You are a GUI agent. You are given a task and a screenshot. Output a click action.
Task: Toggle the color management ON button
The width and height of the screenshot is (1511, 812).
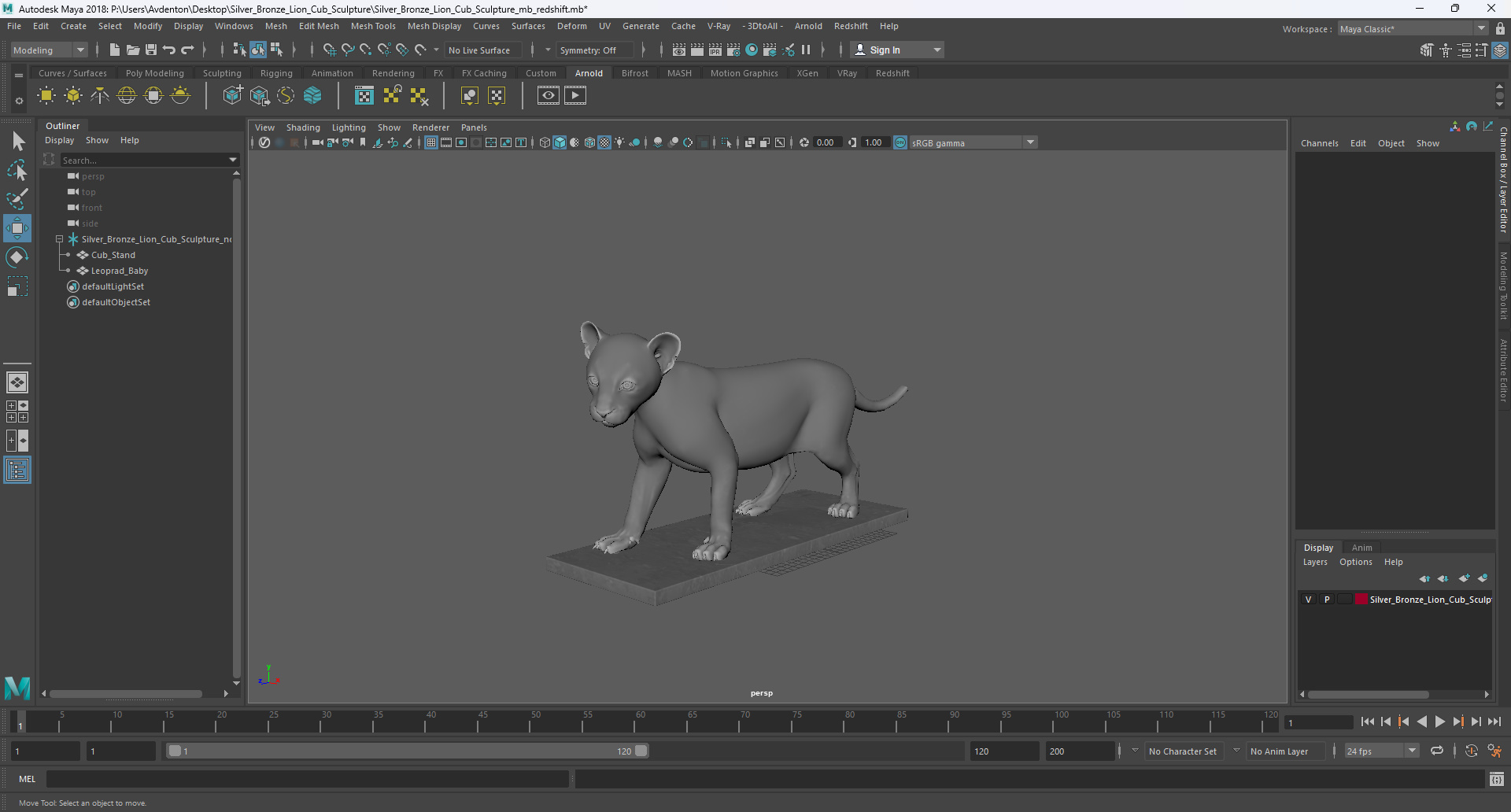900,142
